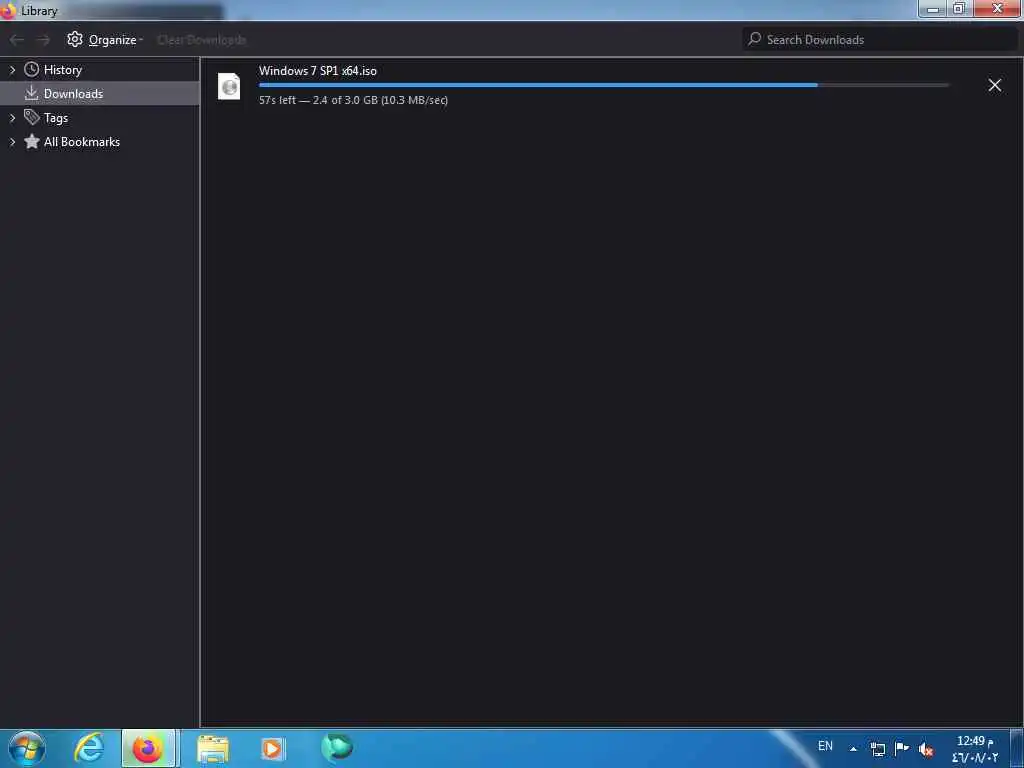Viewport: 1024px width, 768px height.
Task: Click the magnifier icon in the search box
Action: (754, 39)
